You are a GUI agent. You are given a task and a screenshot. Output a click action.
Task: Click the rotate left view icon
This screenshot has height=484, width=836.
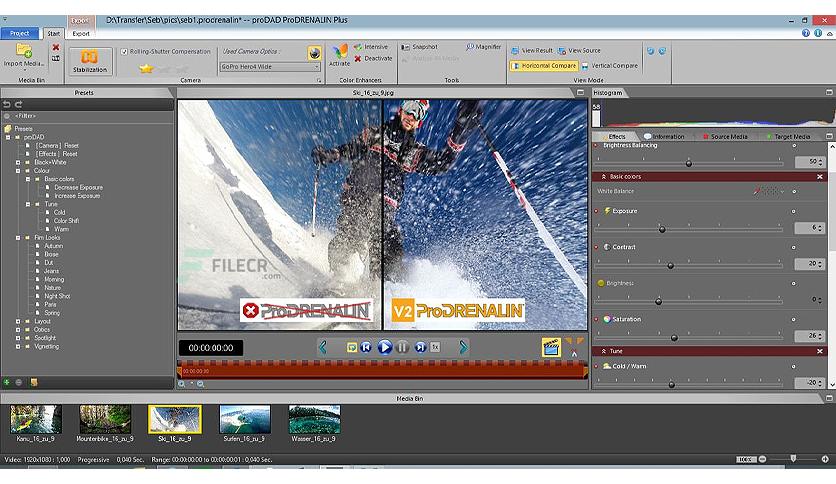[650, 51]
